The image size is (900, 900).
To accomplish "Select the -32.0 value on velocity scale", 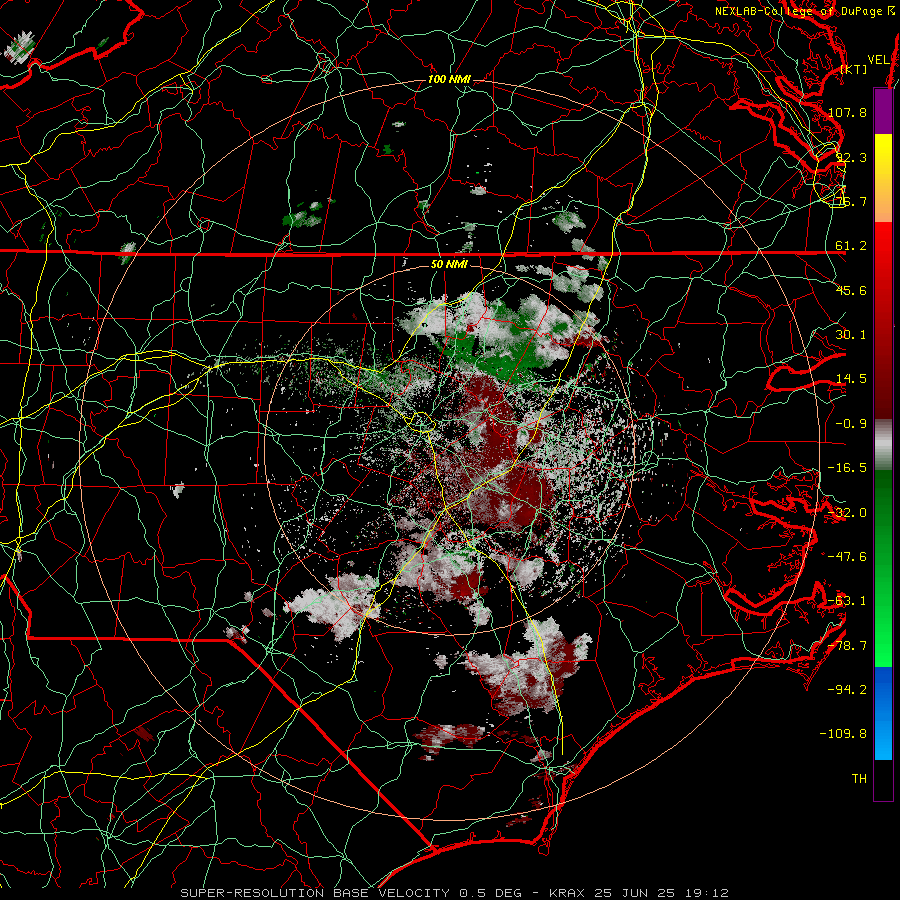I will click(847, 513).
